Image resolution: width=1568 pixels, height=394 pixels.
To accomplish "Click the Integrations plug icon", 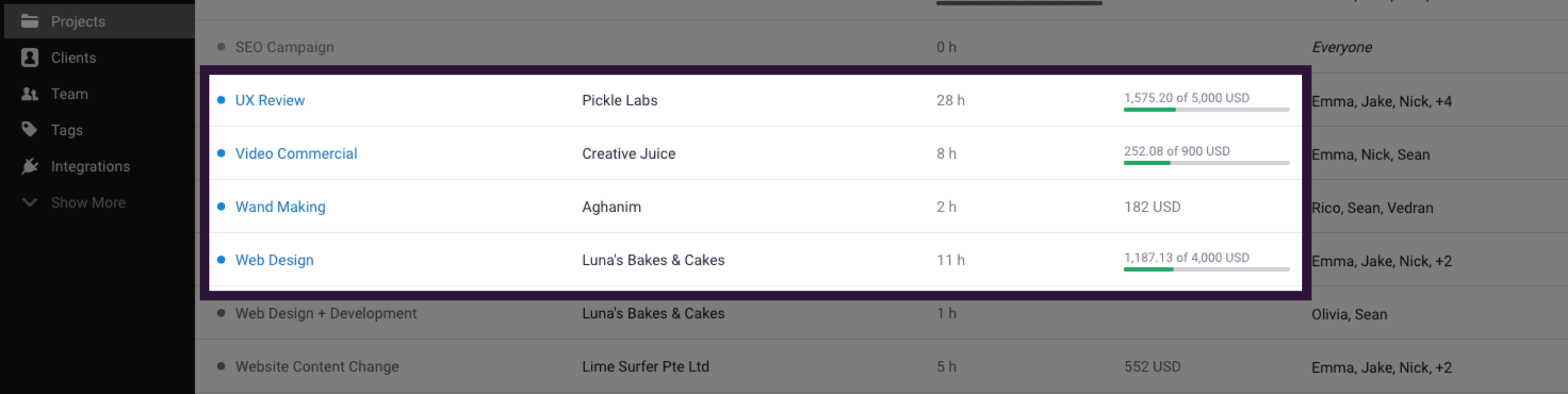I will pyautogui.click(x=29, y=166).
